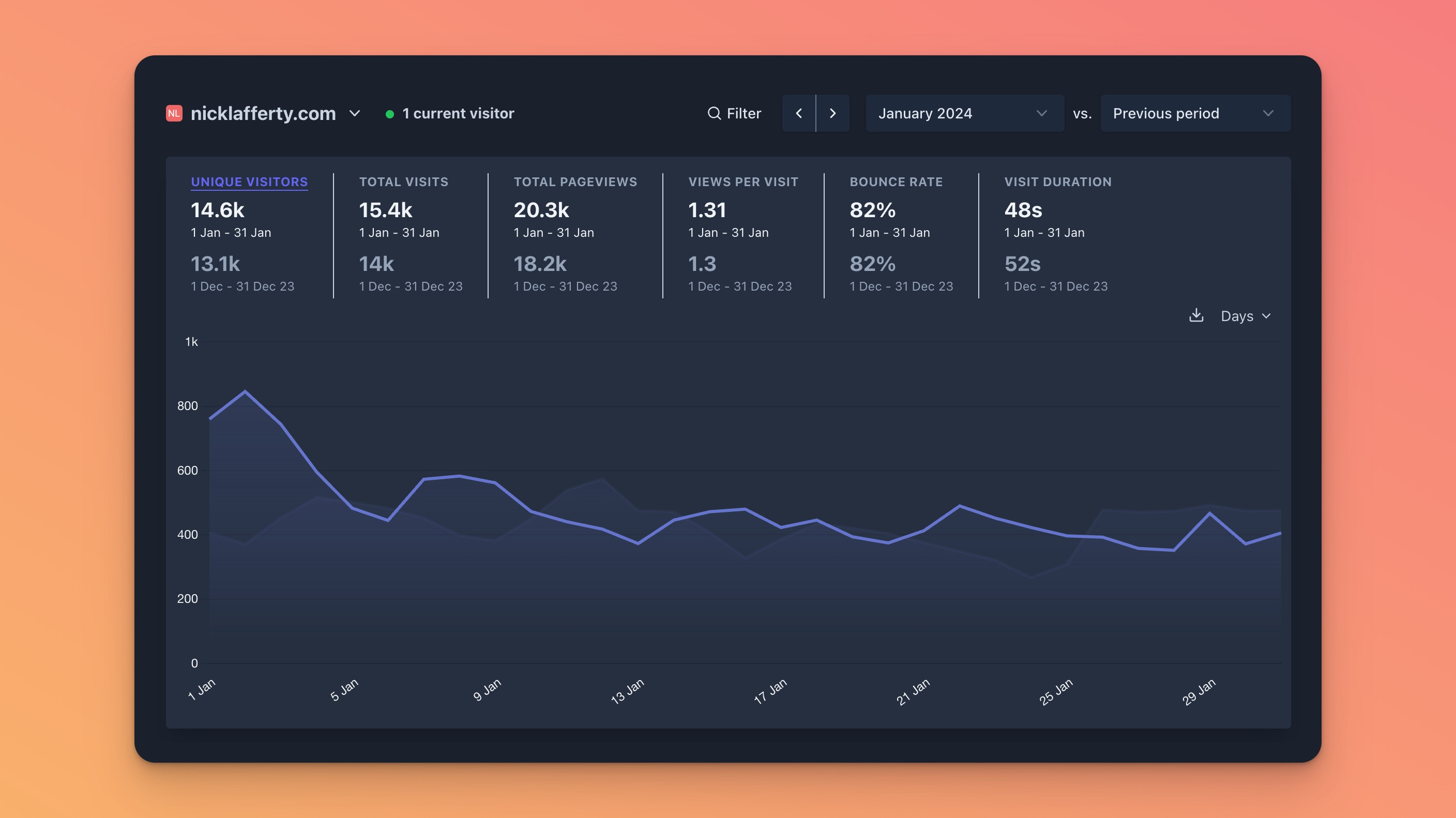Open the Previous period comparison dropdown
The height and width of the screenshot is (818, 1456).
(1195, 113)
